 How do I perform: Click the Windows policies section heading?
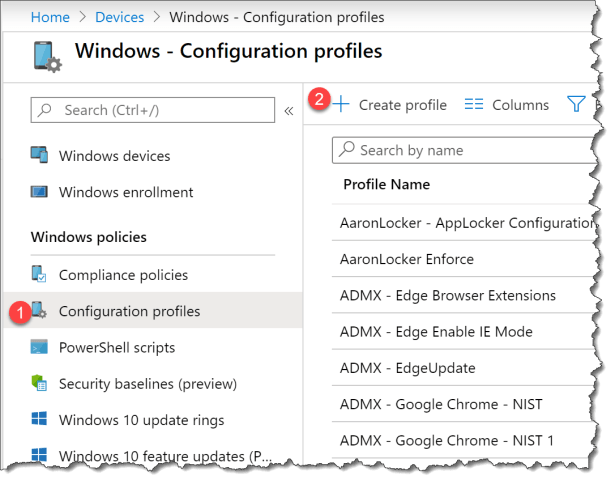pyautogui.click(x=89, y=237)
